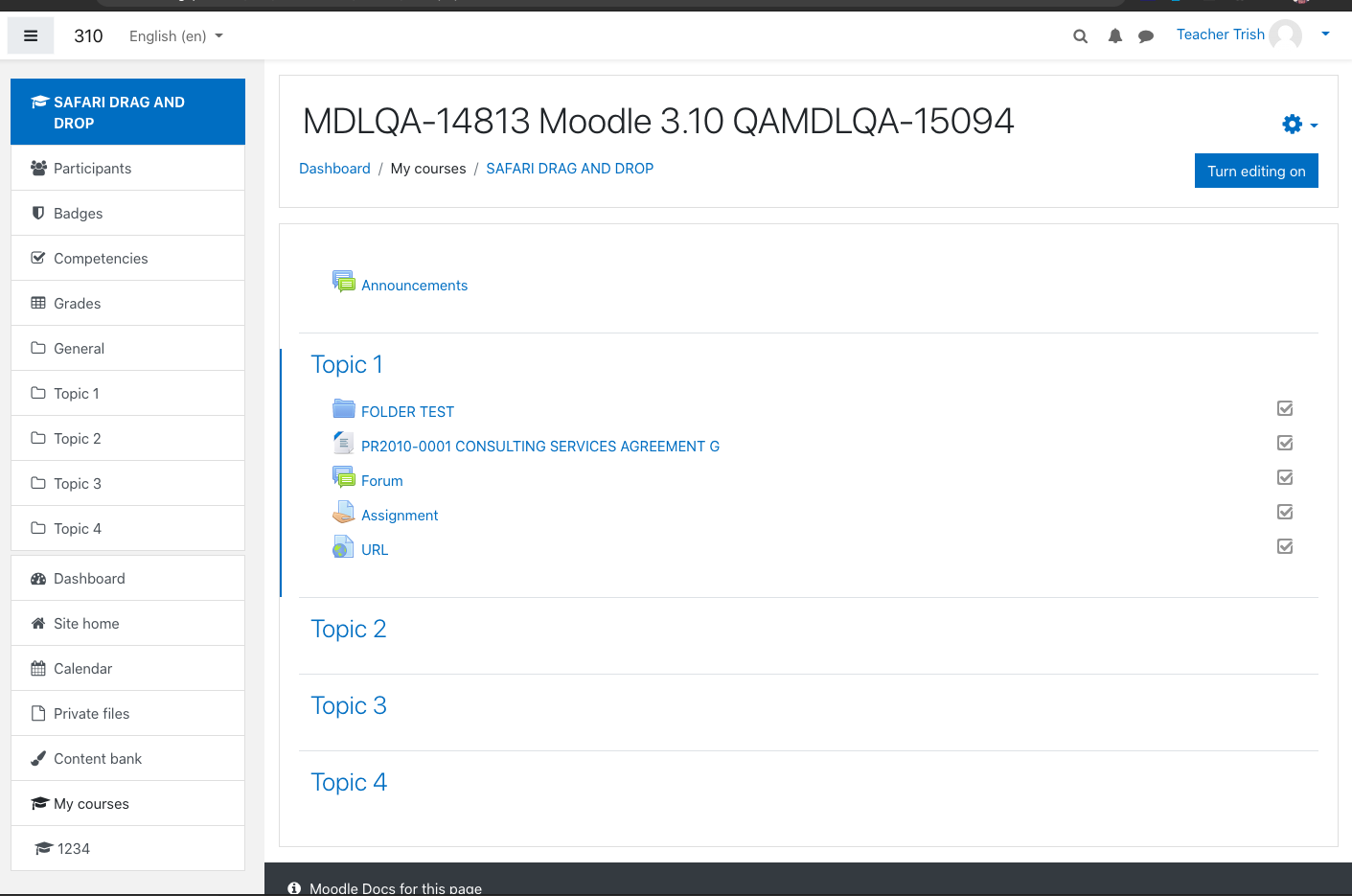This screenshot has height=896, width=1352.
Task: Click the Private files page icon
Action: [38, 714]
